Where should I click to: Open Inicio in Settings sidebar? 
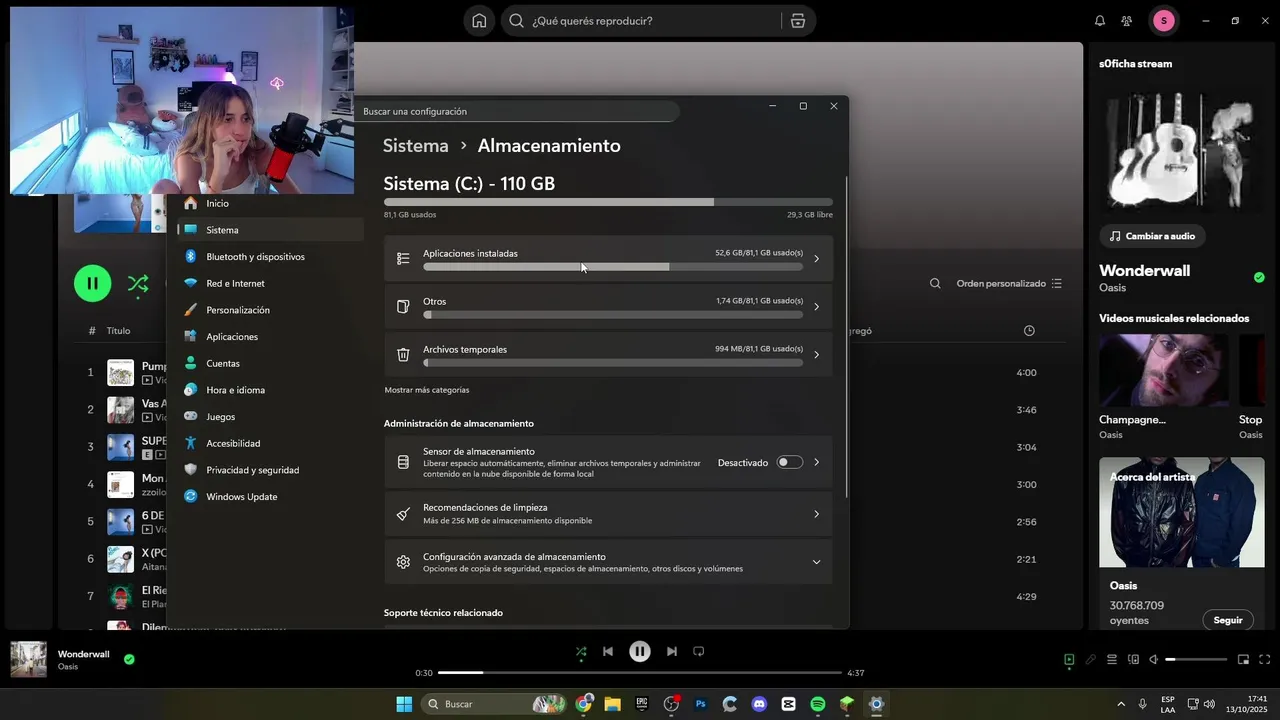pos(217,203)
